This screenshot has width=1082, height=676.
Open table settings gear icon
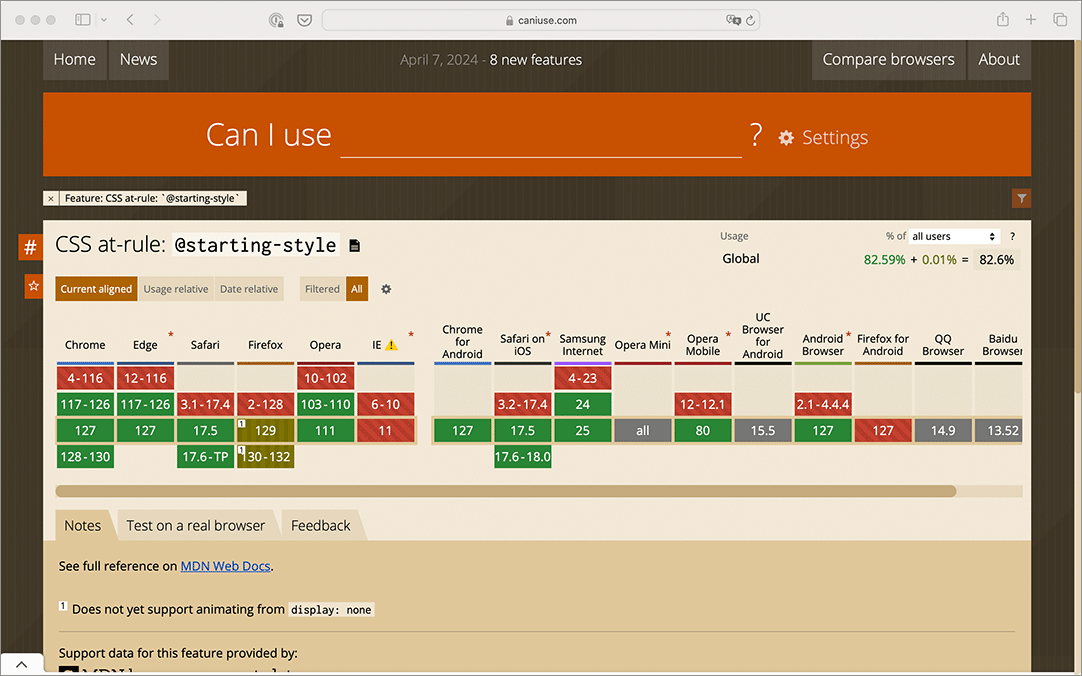pyautogui.click(x=386, y=289)
